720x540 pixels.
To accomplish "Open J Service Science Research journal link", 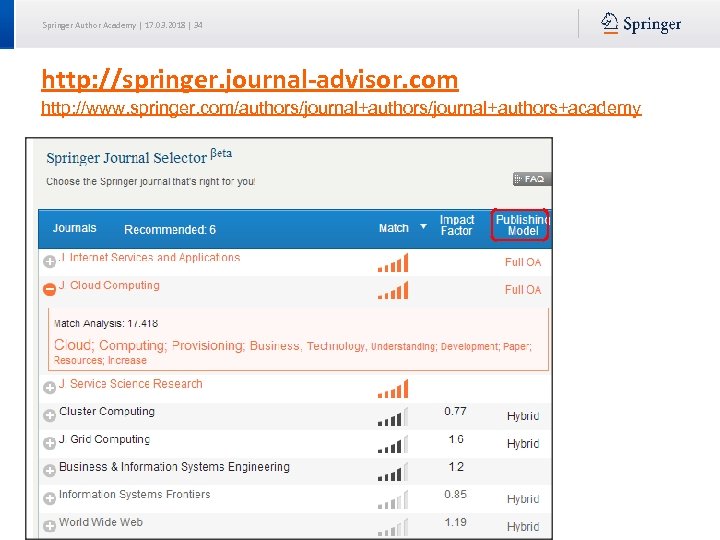I will pyautogui.click(x=131, y=384).
